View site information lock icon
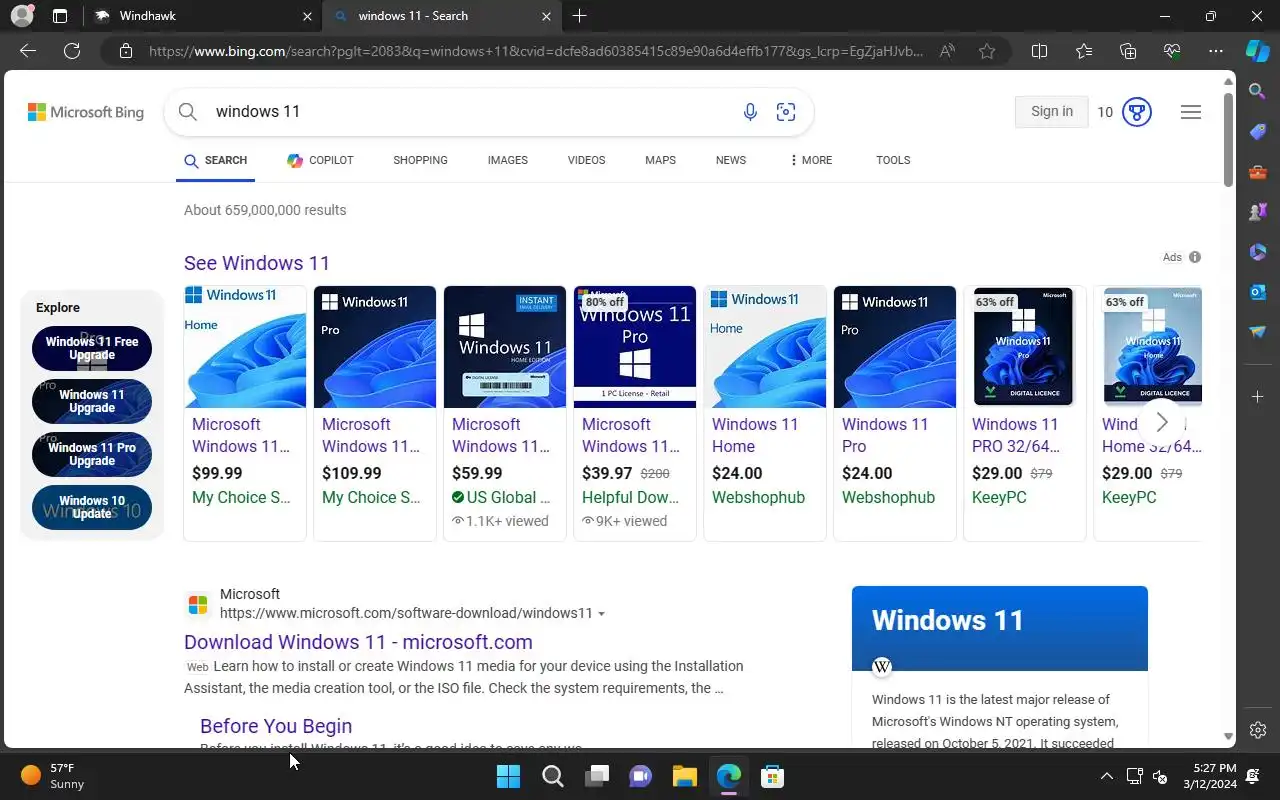 125,51
